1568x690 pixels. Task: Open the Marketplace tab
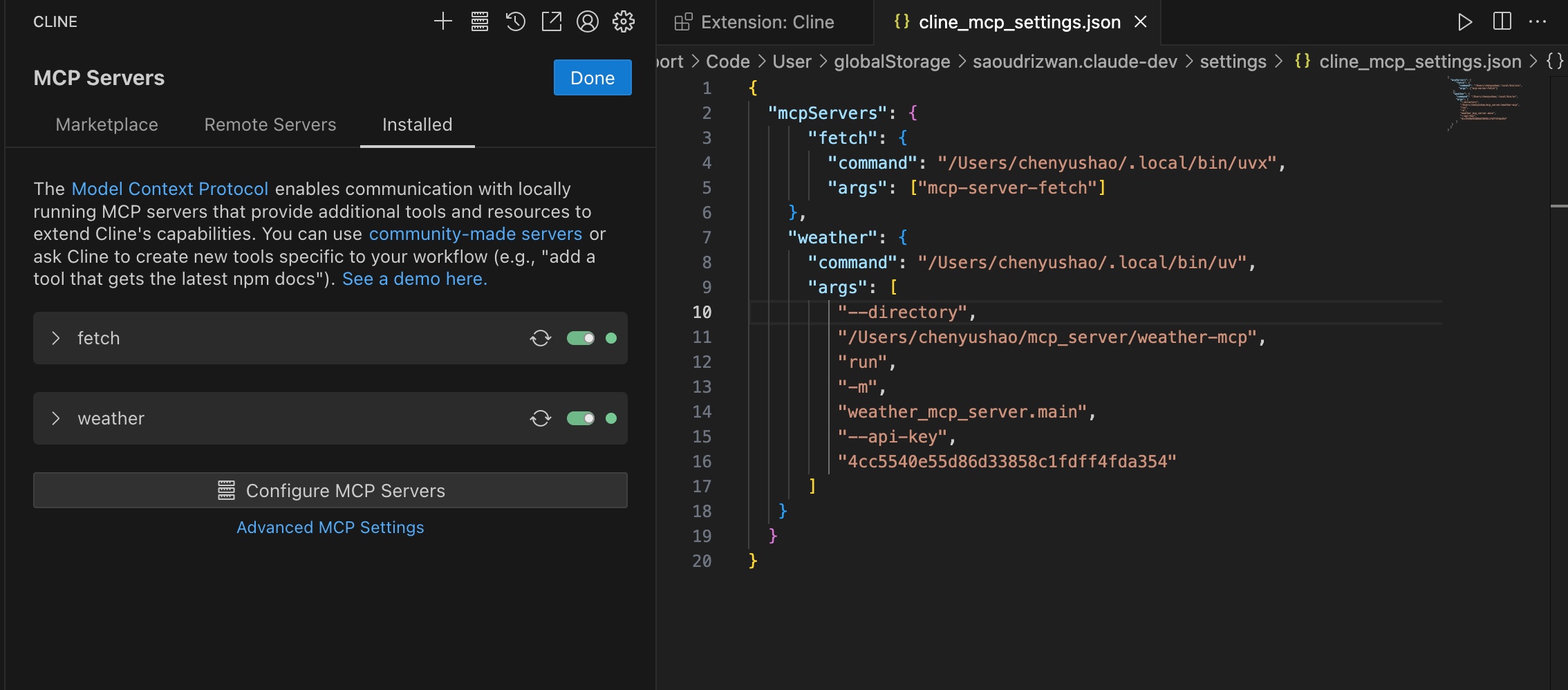coord(106,124)
